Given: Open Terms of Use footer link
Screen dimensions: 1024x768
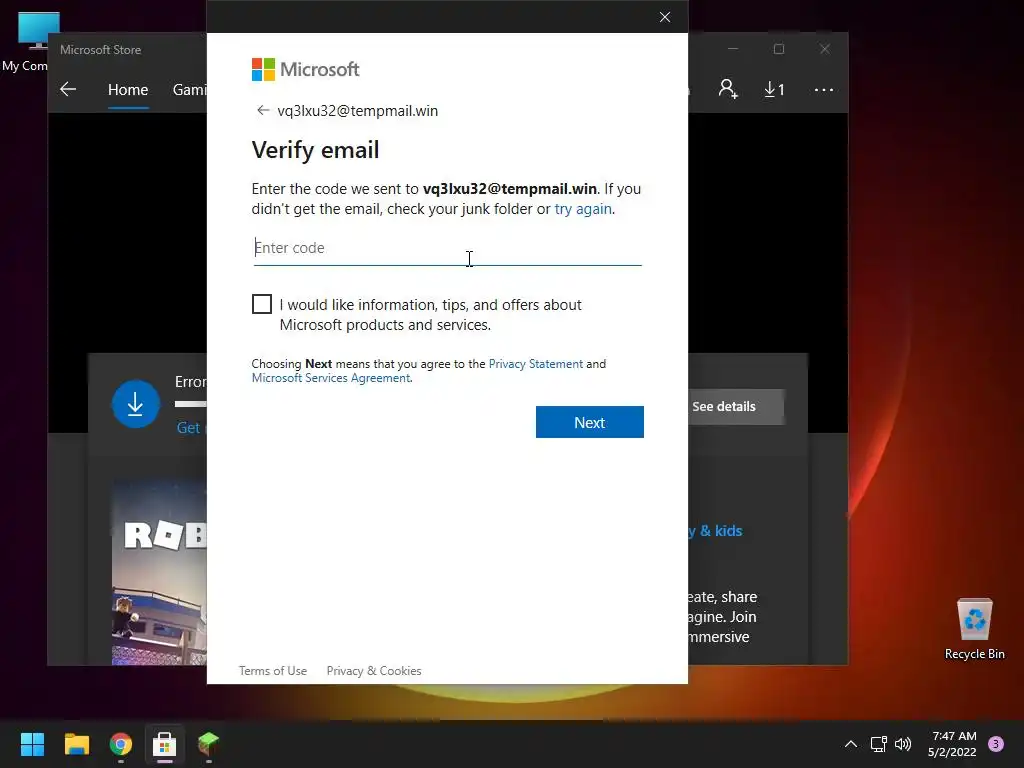Looking at the screenshot, I should click(x=272, y=671).
